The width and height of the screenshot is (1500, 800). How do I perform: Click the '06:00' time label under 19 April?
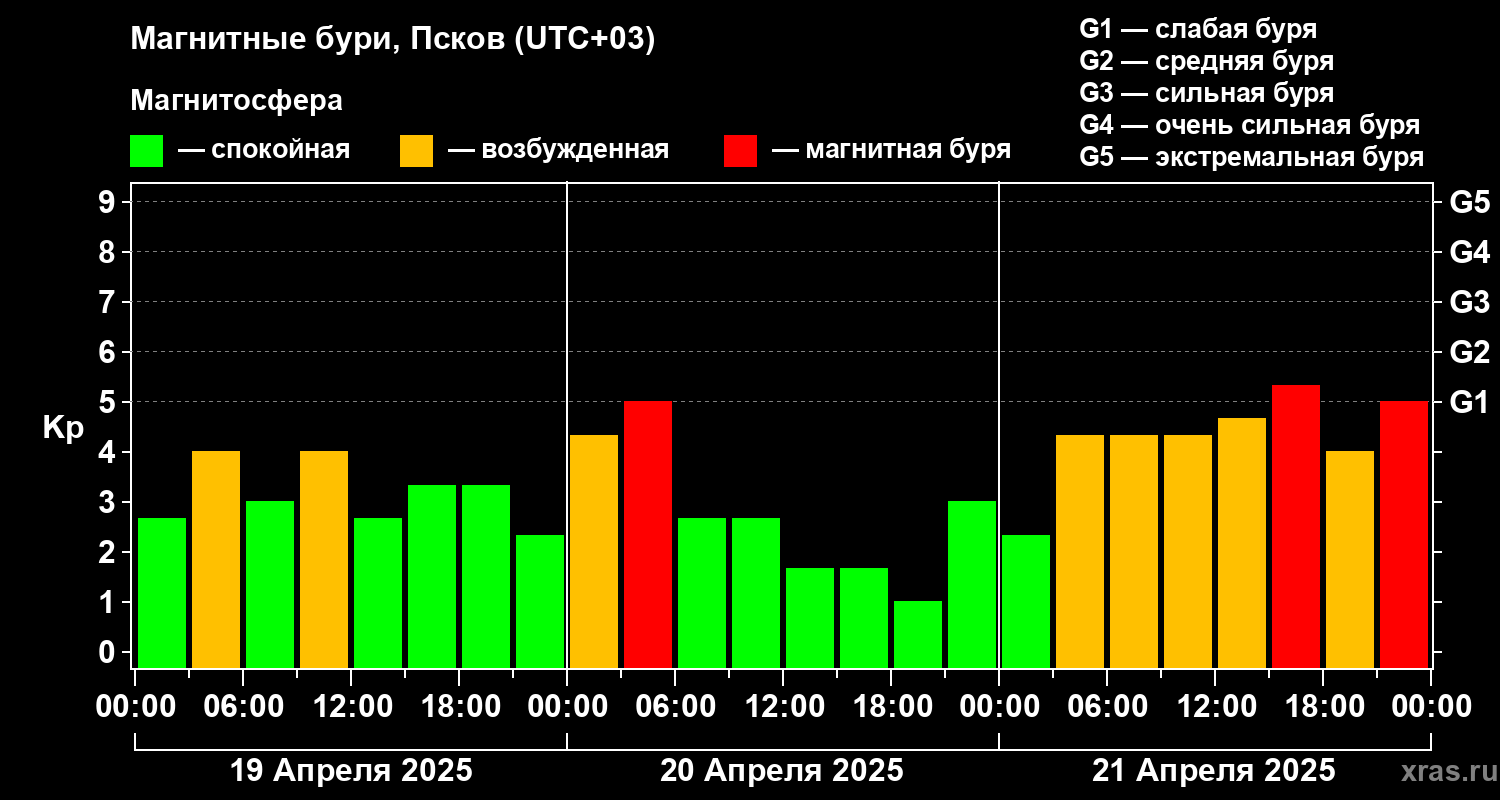tap(243, 707)
